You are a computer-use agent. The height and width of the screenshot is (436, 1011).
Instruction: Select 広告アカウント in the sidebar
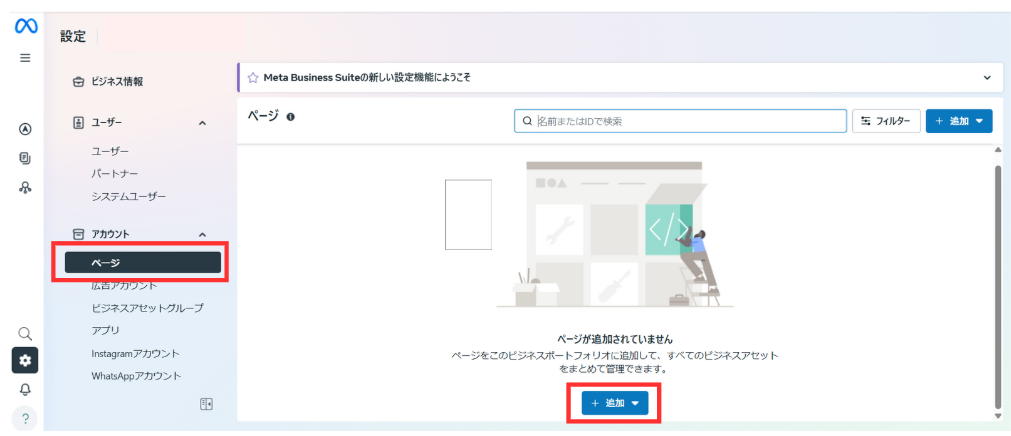click(x=124, y=285)
